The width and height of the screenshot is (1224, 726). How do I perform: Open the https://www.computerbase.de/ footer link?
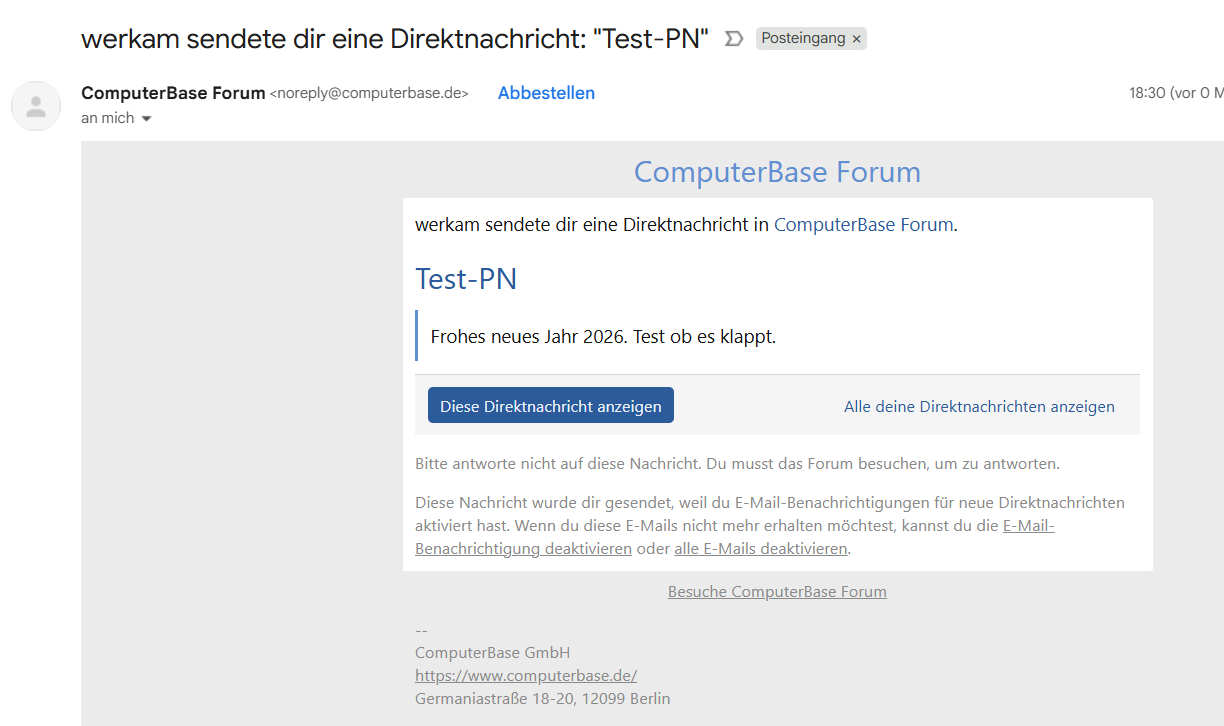(526, 675)
